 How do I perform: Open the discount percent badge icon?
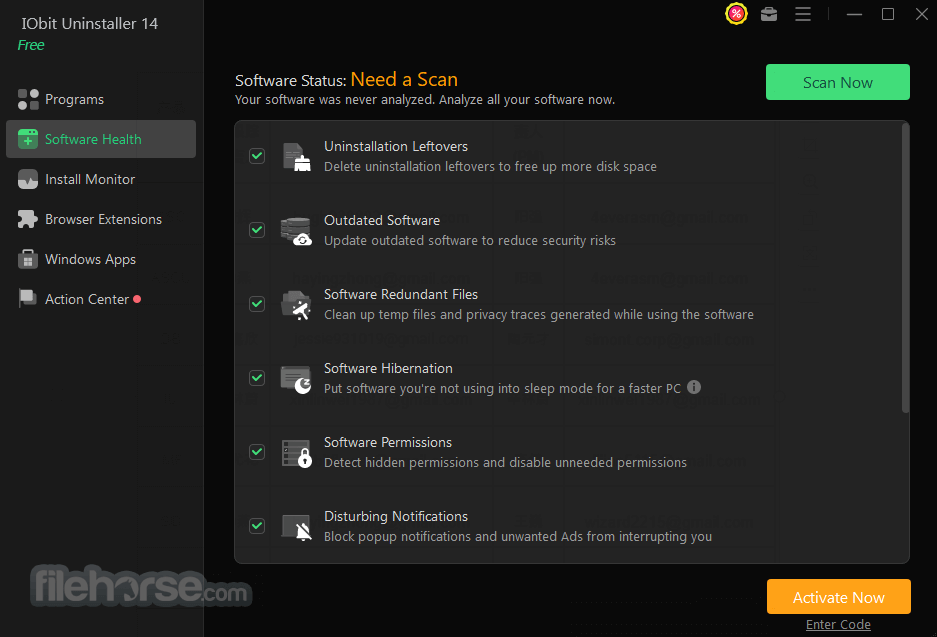[x=736, y=14]
